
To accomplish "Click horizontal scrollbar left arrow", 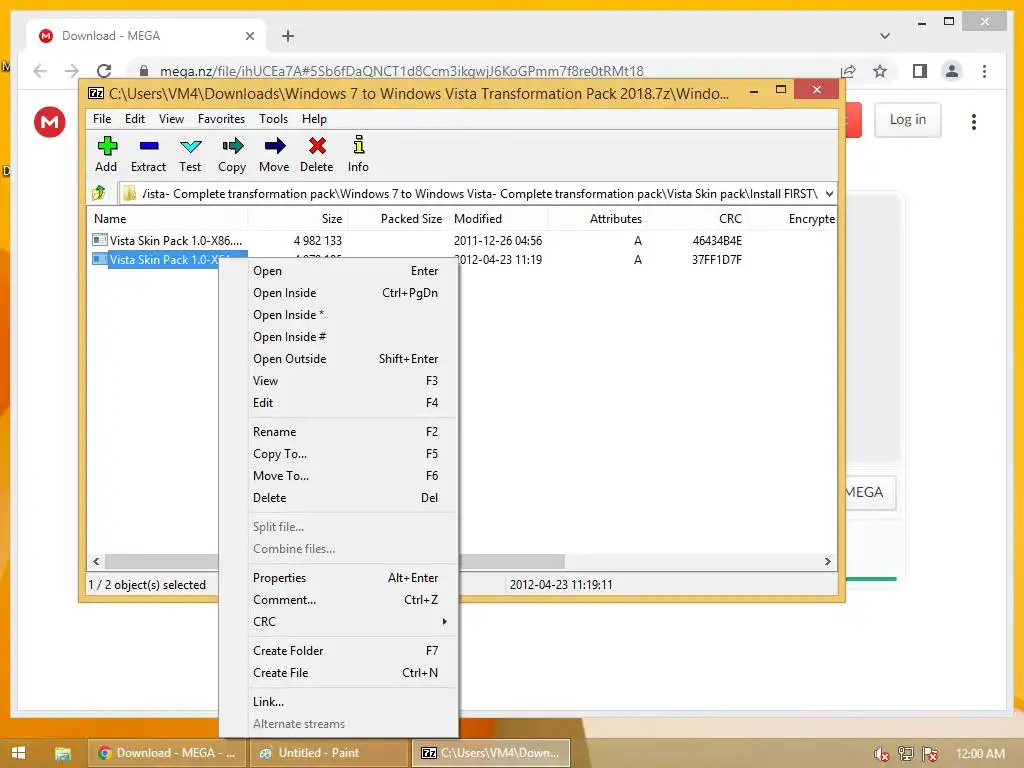I will (97, 562).
